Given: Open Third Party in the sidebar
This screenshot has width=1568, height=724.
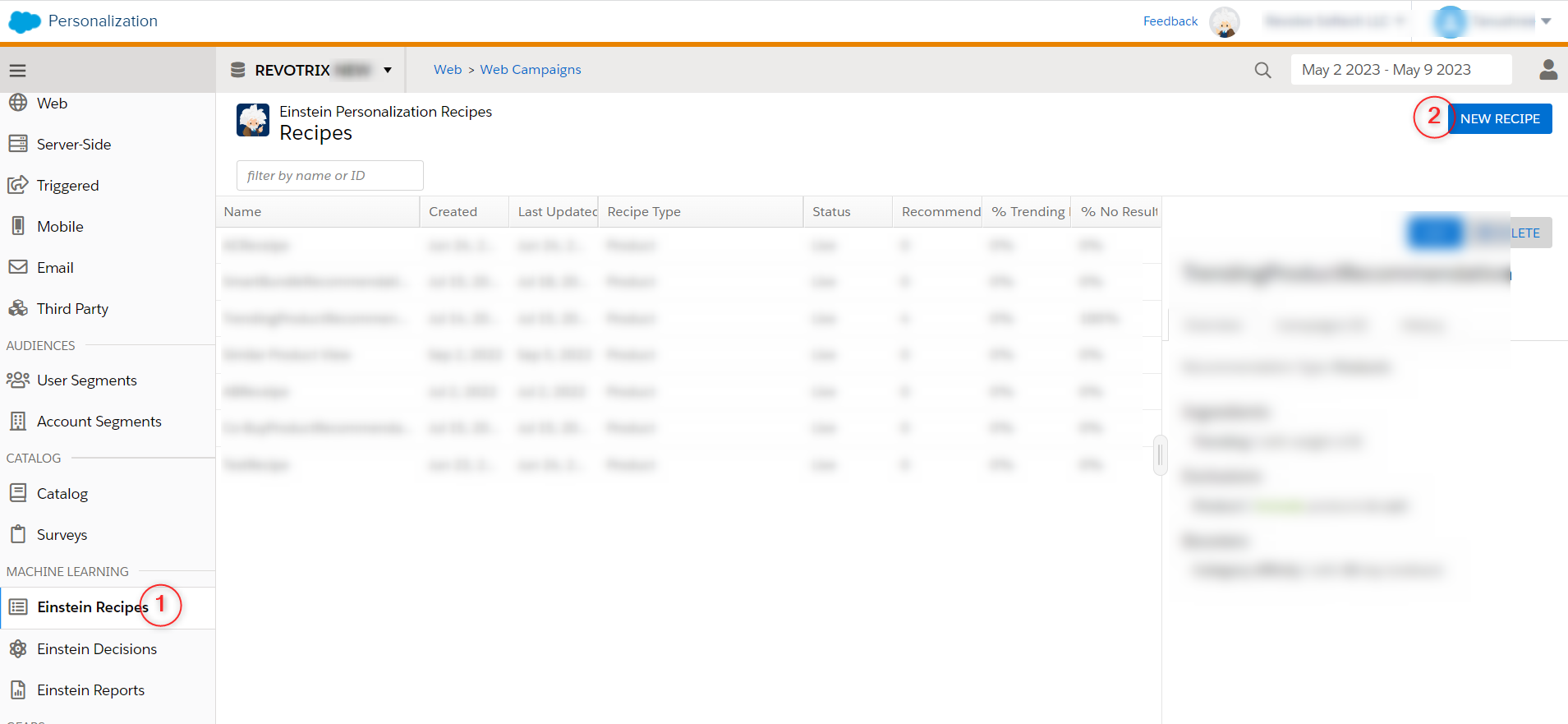Looking at the screenshot, I should coord(72,308).
